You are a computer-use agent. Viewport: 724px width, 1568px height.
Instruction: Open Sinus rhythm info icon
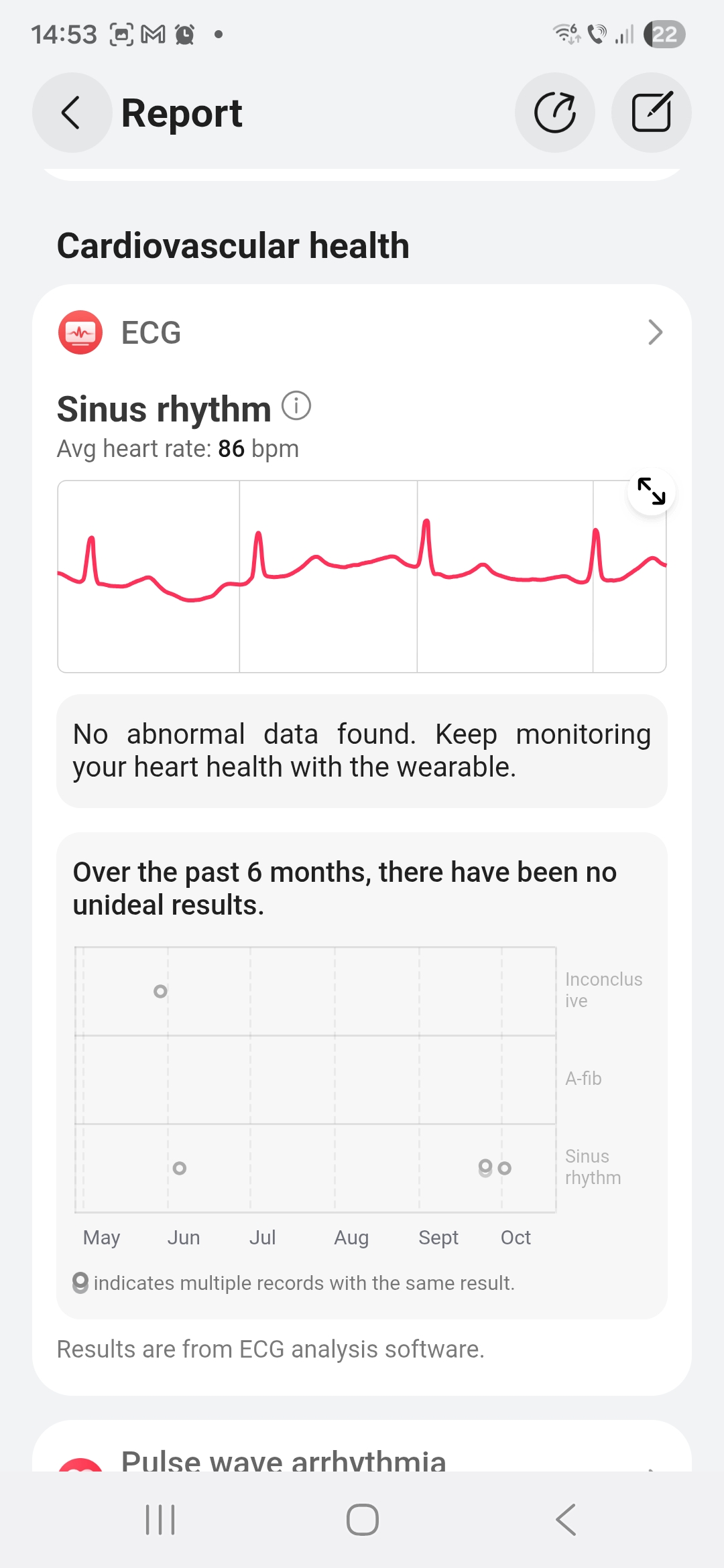296,406
